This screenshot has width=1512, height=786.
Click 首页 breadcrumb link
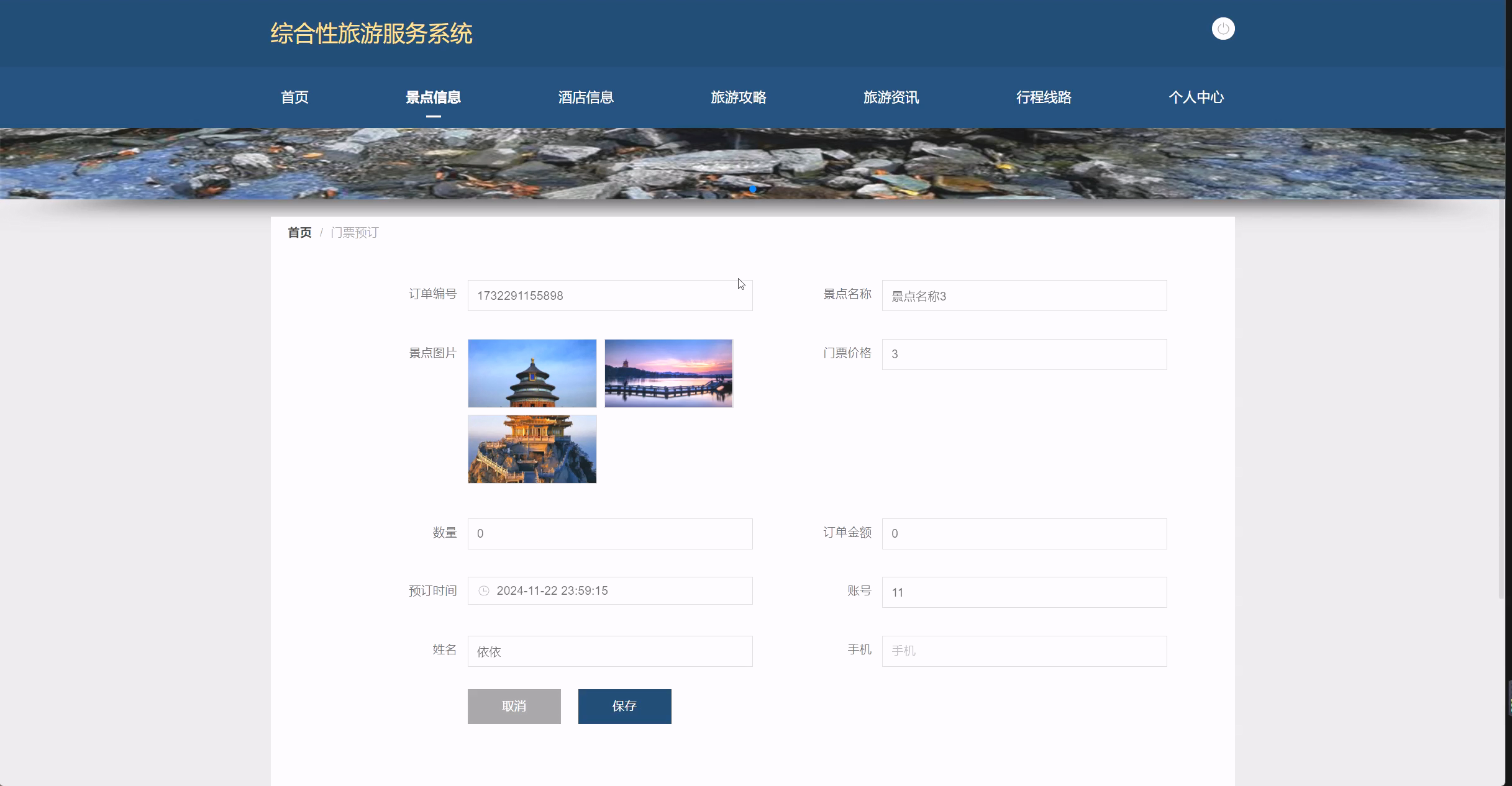tap(299, 233)
